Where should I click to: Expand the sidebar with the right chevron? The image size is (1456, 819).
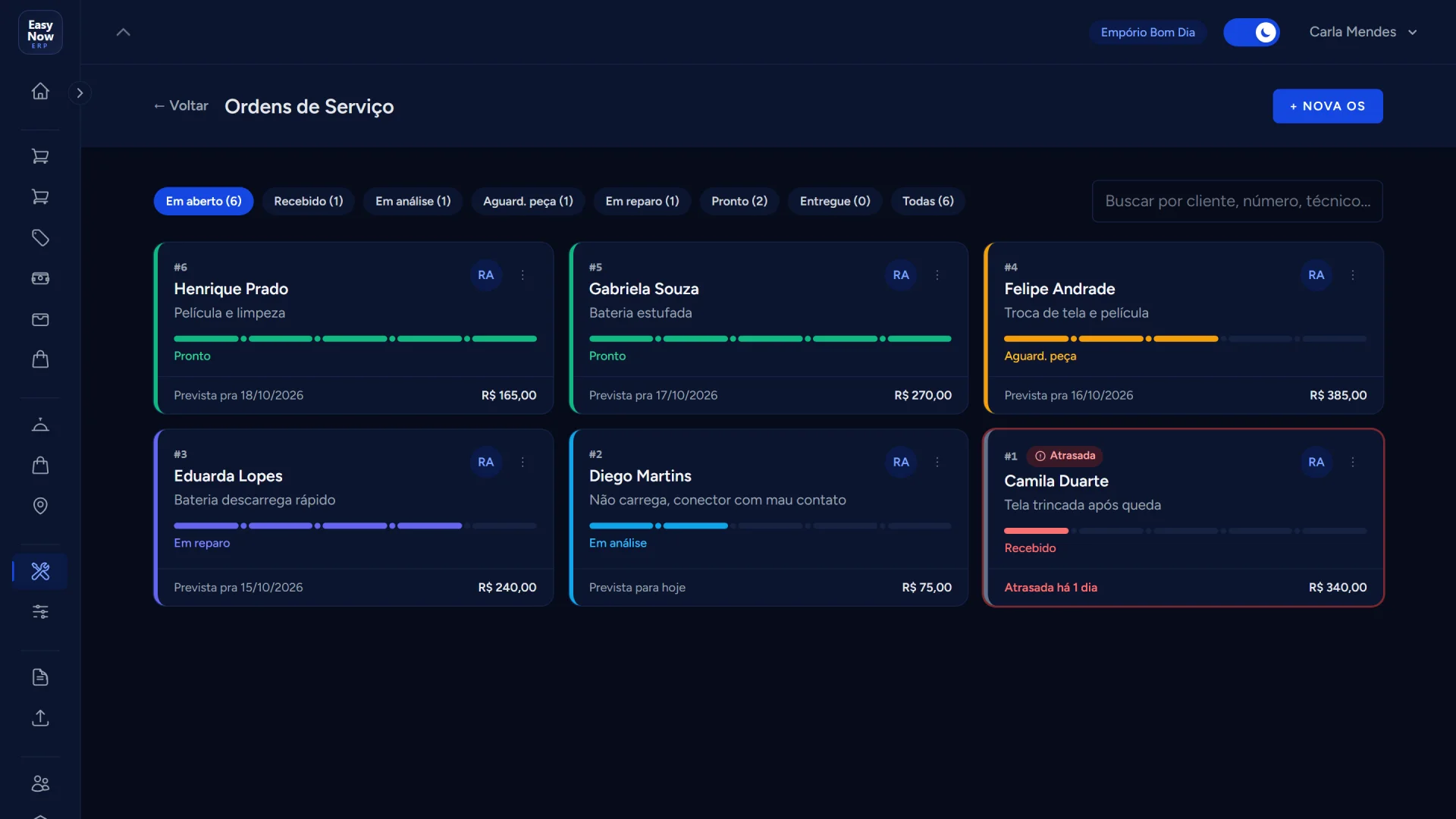coord(80,93)
